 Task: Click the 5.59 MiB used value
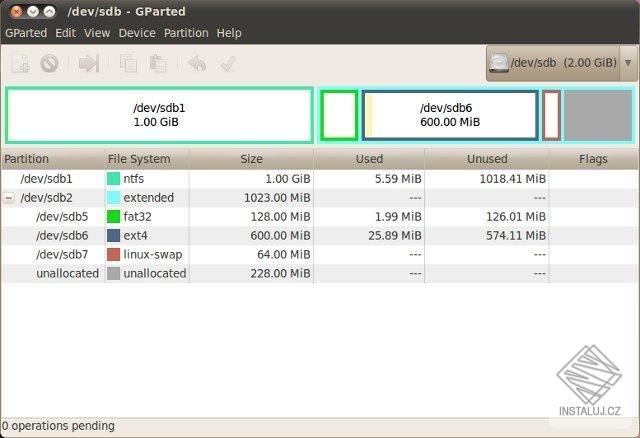[x=398, y=179]
